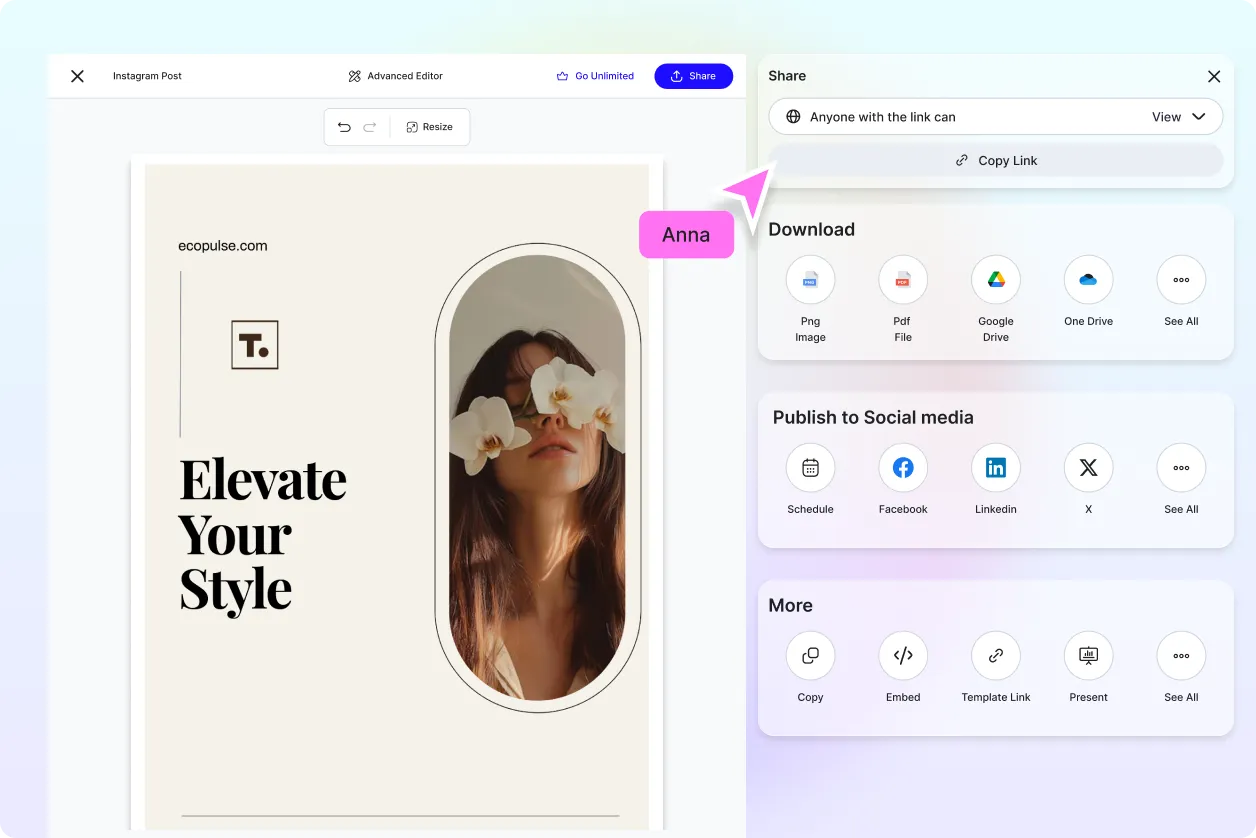Click Anyone with the link can field
This screenshot has height=838, width=1256.
point(995,117)
